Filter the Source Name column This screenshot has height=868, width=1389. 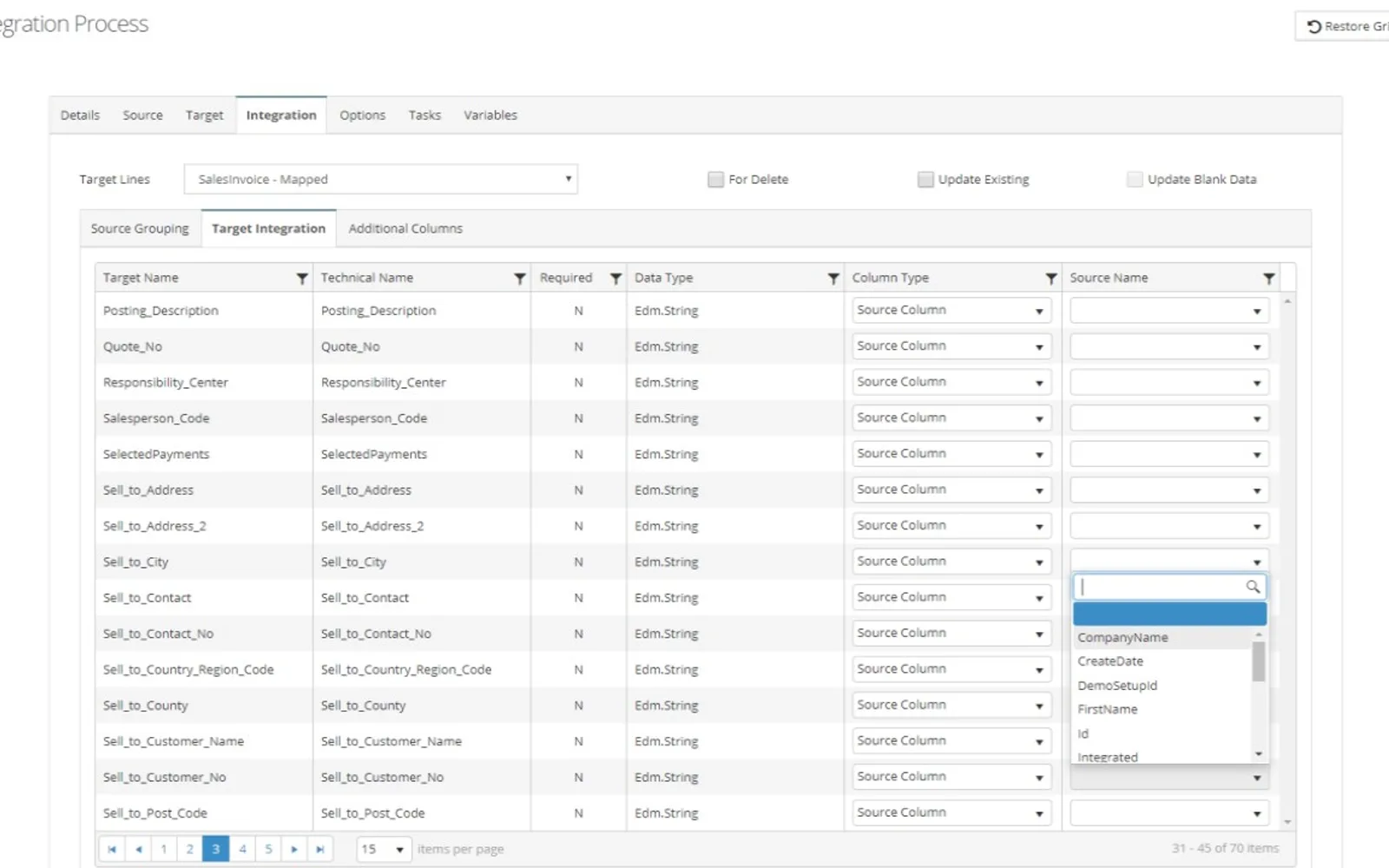[x=1269, y=279]
